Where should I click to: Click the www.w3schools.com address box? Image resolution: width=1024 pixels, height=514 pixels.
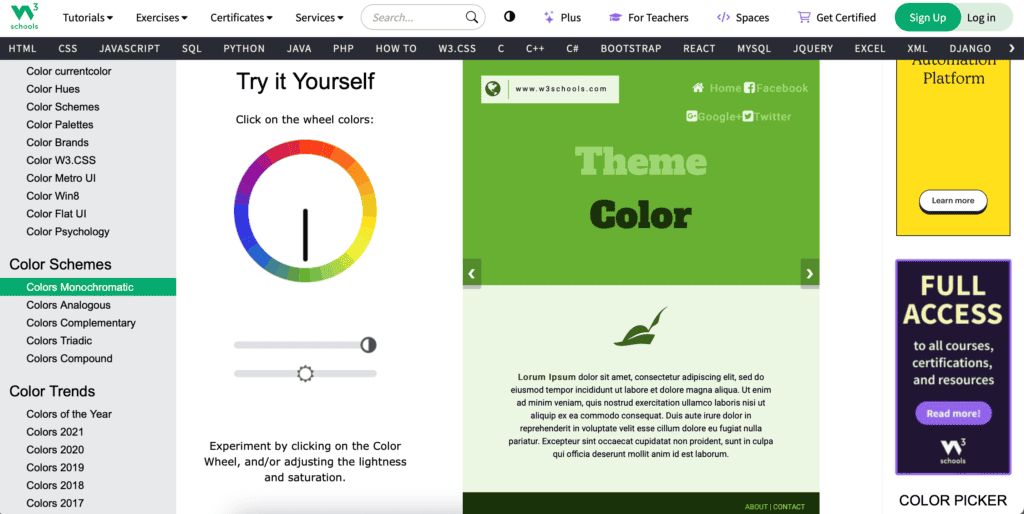(x=550, y=89)
